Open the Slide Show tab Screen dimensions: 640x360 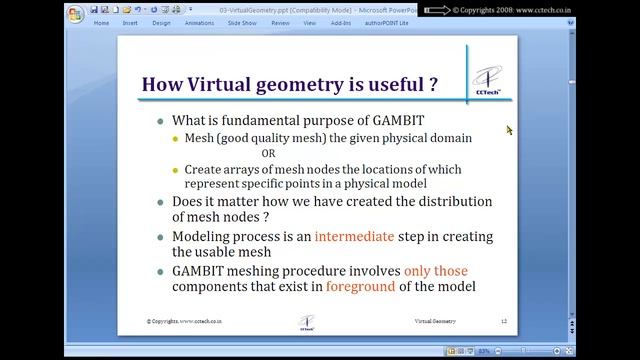(242, 23)
